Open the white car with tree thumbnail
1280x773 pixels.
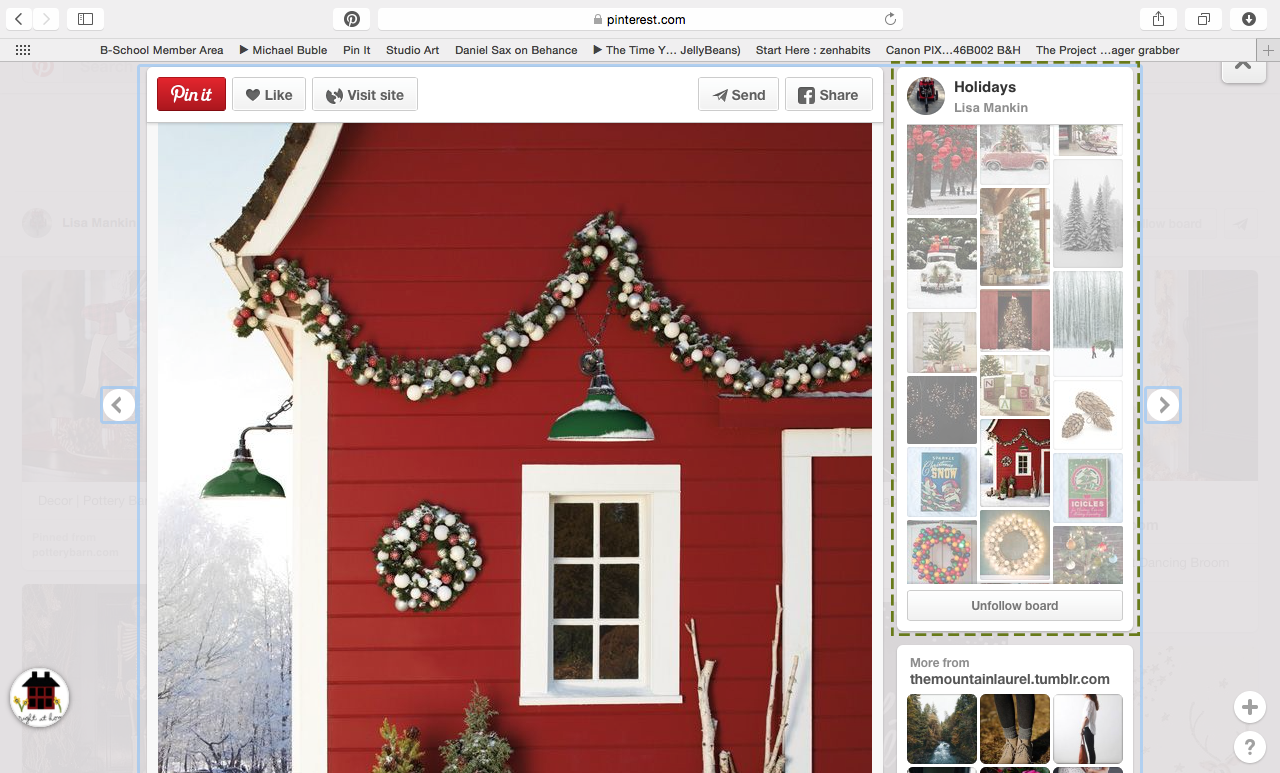(942, 263)
